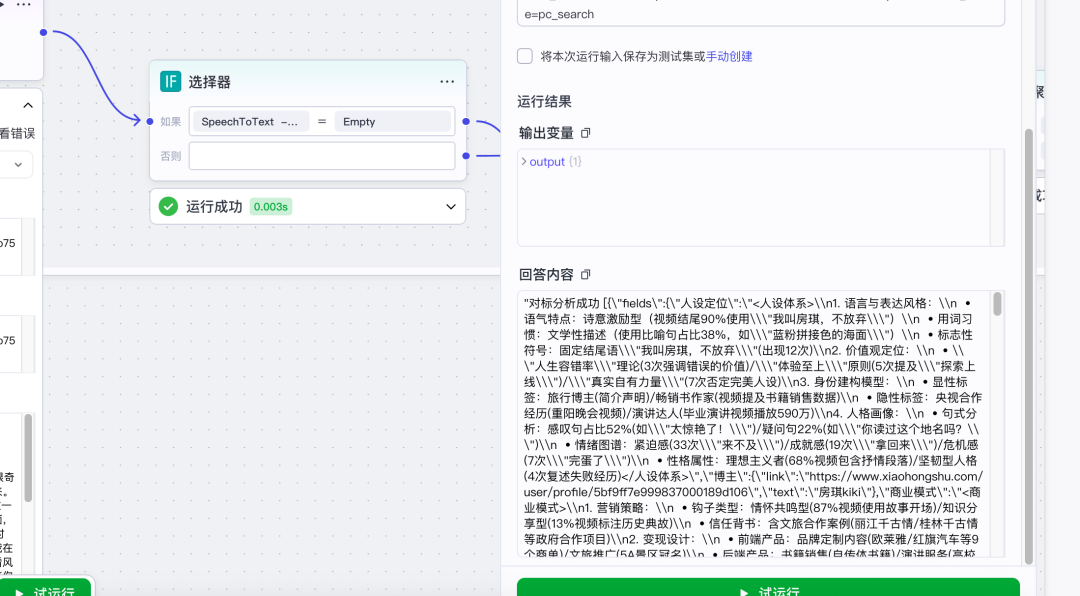Click the 手动创建 link
This screenshot has height=596, width=1080.
point(729,56)
